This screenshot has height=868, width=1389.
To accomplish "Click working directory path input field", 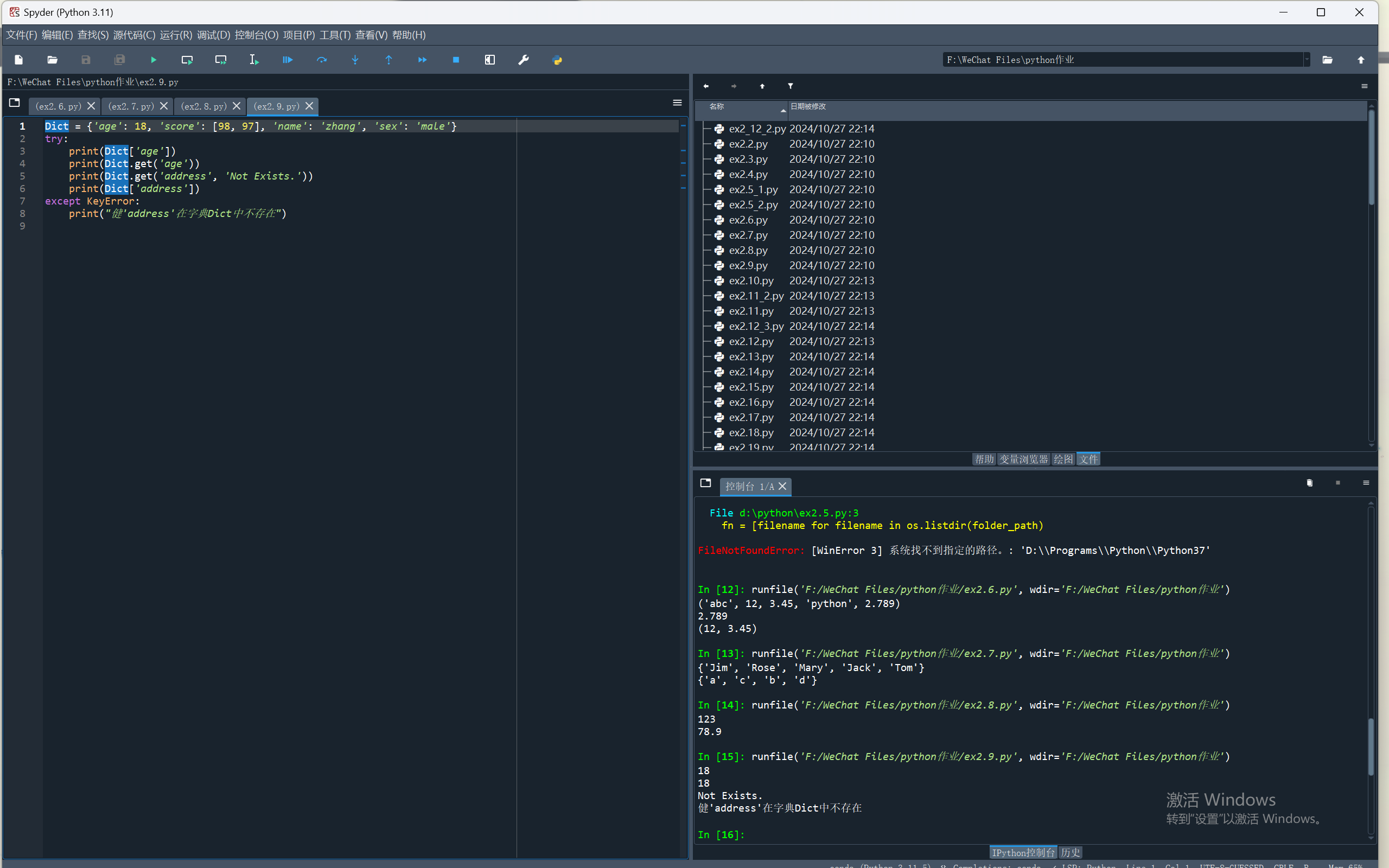I will [1123, 60].
